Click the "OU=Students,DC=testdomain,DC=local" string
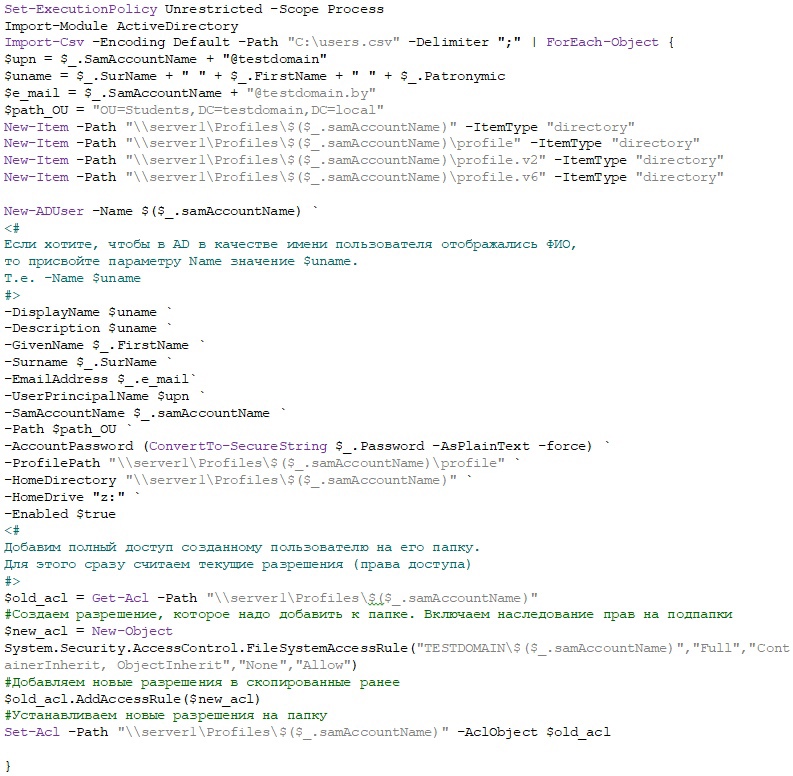This screenshot has width=793, height=776. pos(237,110)
